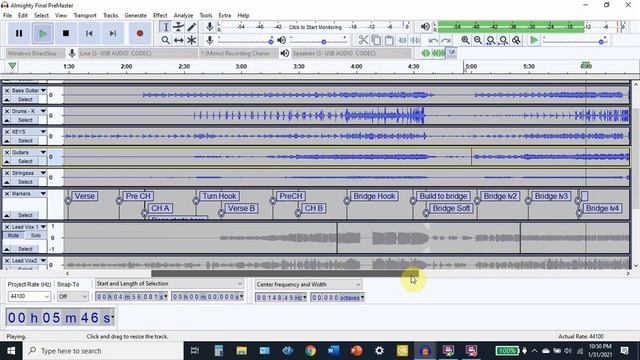Click the Fit Selection to Width icon
This screenshot has height=360, width=640.
(491, 40)
